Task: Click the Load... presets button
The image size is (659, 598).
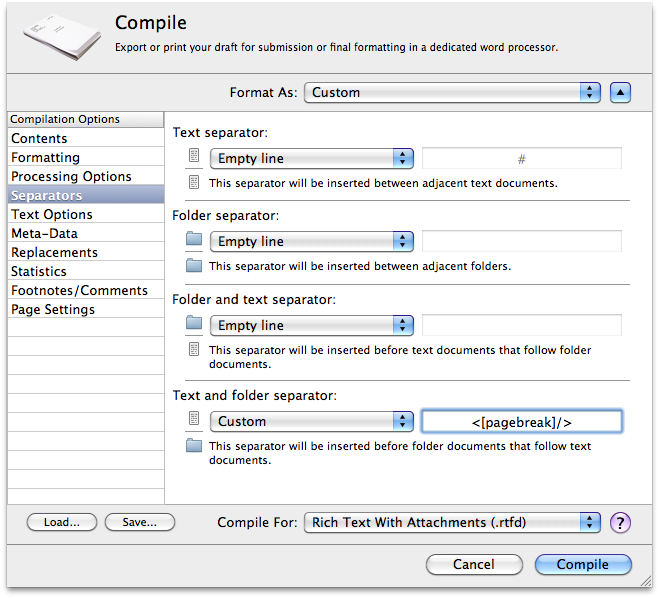Action: tap(62, 522)
